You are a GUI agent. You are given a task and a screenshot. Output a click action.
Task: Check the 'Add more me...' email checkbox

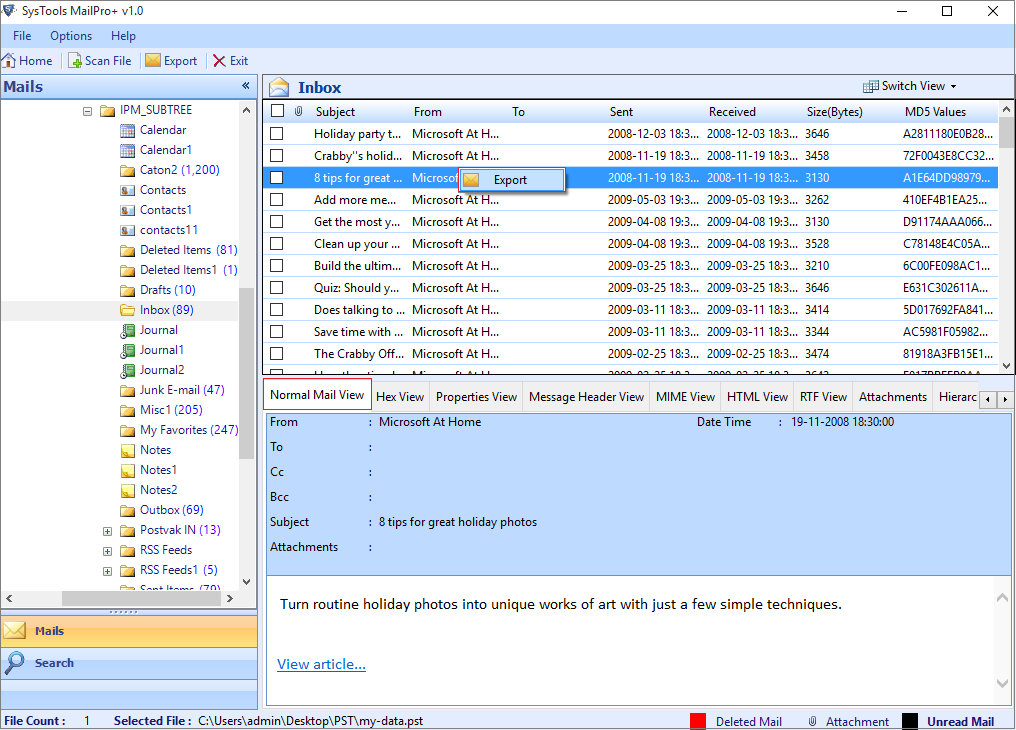pos(277,200)
